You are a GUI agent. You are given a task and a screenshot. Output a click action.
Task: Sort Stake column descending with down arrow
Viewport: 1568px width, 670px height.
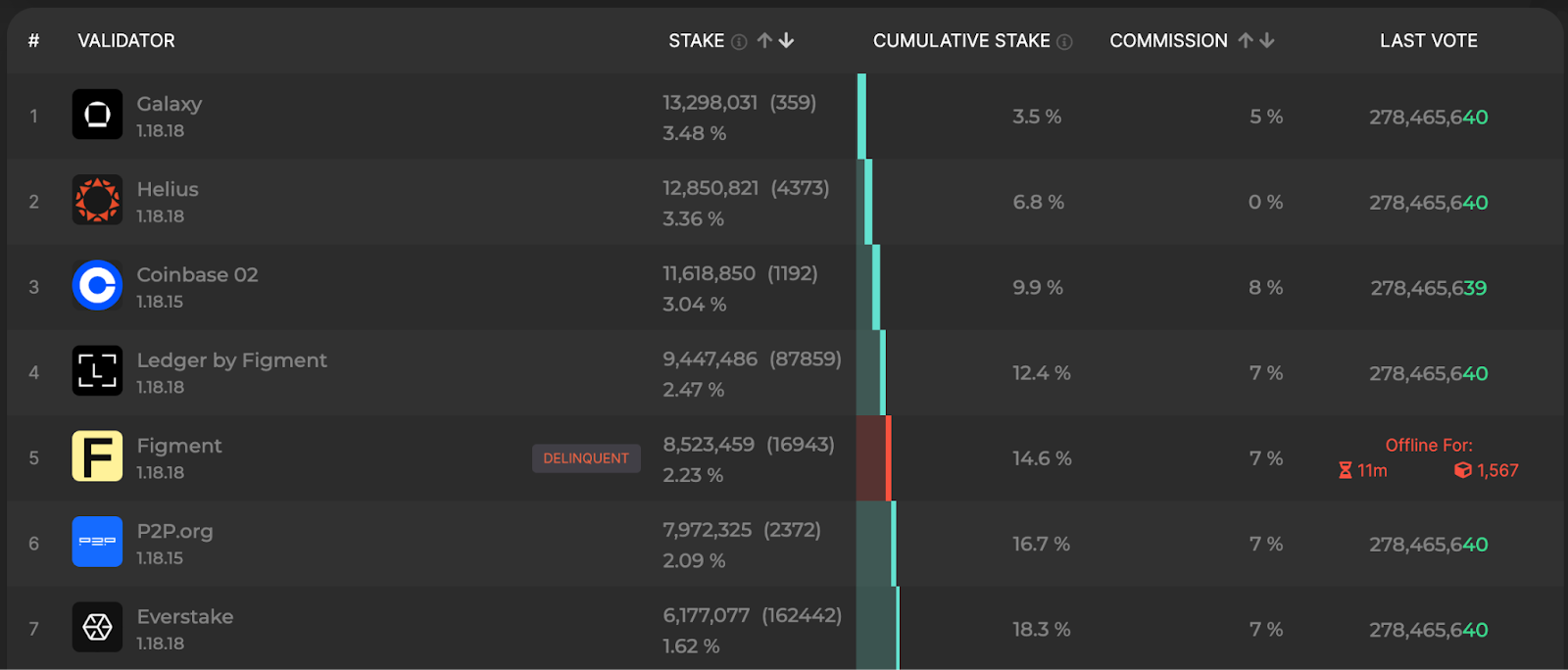[786, 40]
